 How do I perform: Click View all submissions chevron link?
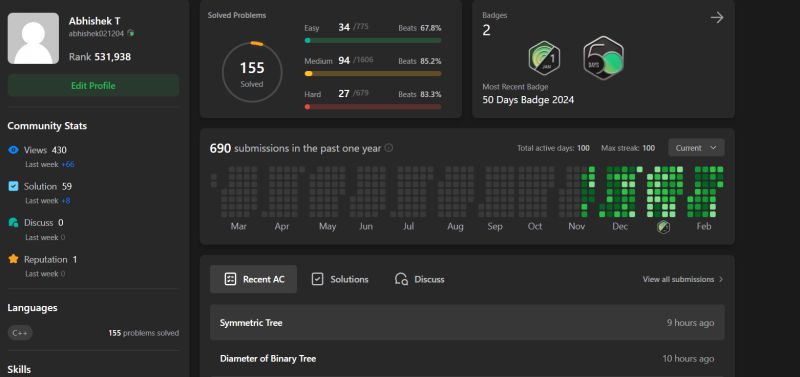click(x=683, y=279)
